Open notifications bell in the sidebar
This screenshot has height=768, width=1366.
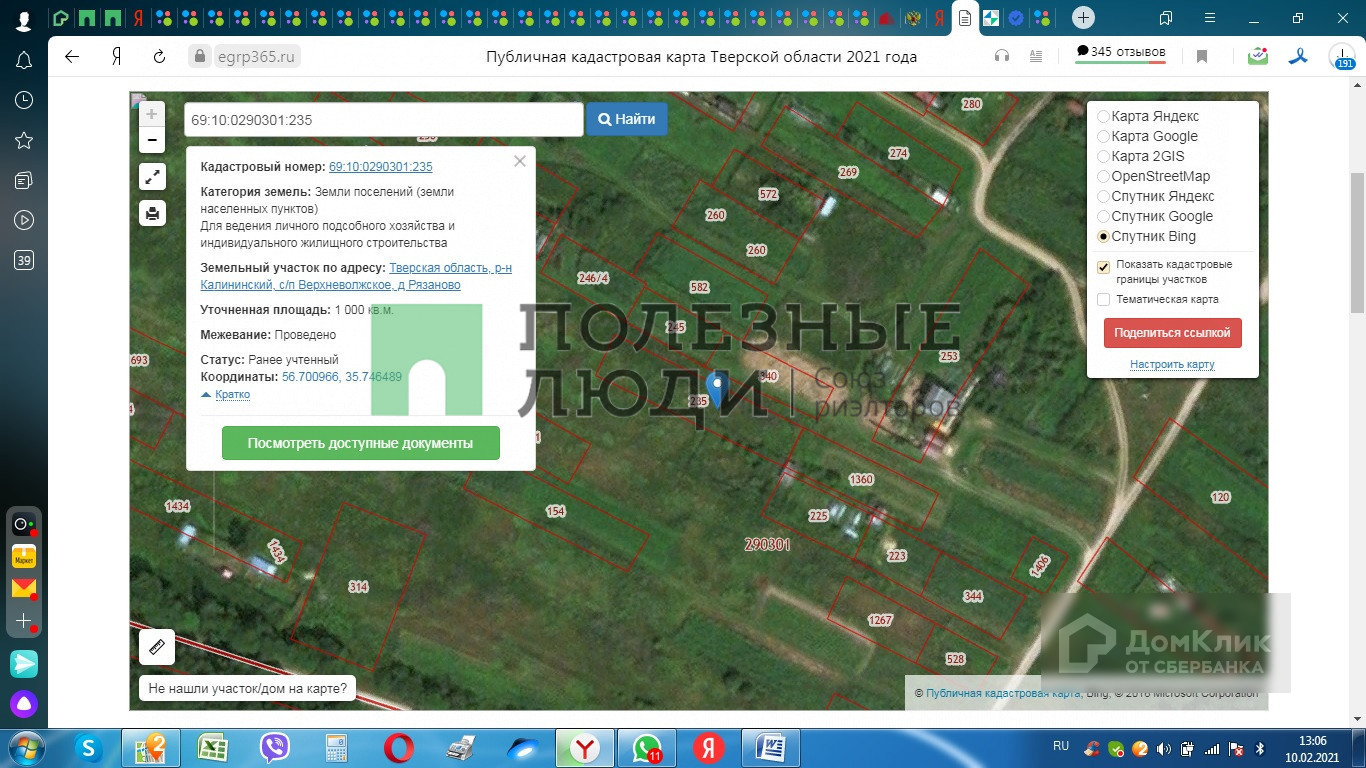[24, 61]
